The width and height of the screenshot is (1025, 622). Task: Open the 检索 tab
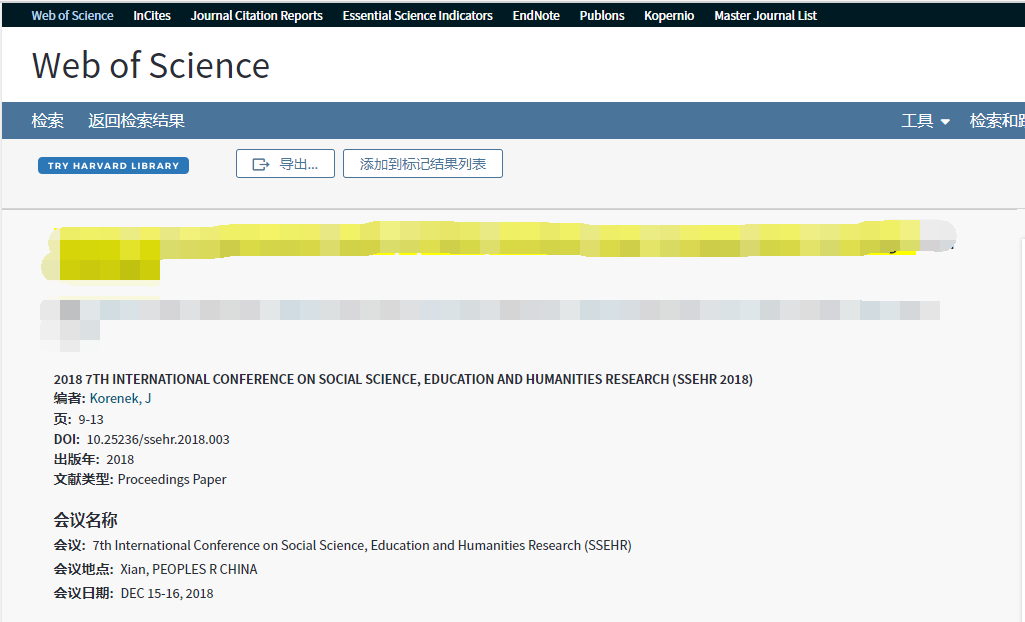[47, 121]
